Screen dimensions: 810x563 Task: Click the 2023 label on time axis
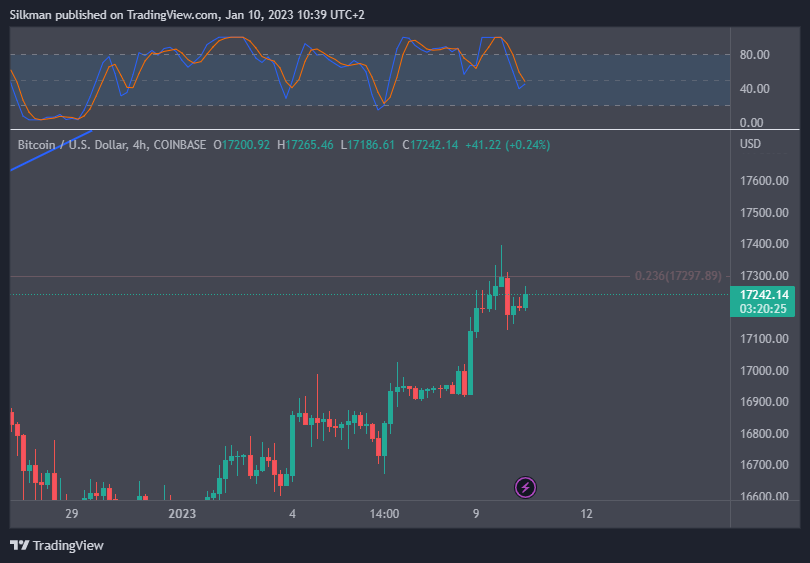pyautogui.click(x=182, y=514)
